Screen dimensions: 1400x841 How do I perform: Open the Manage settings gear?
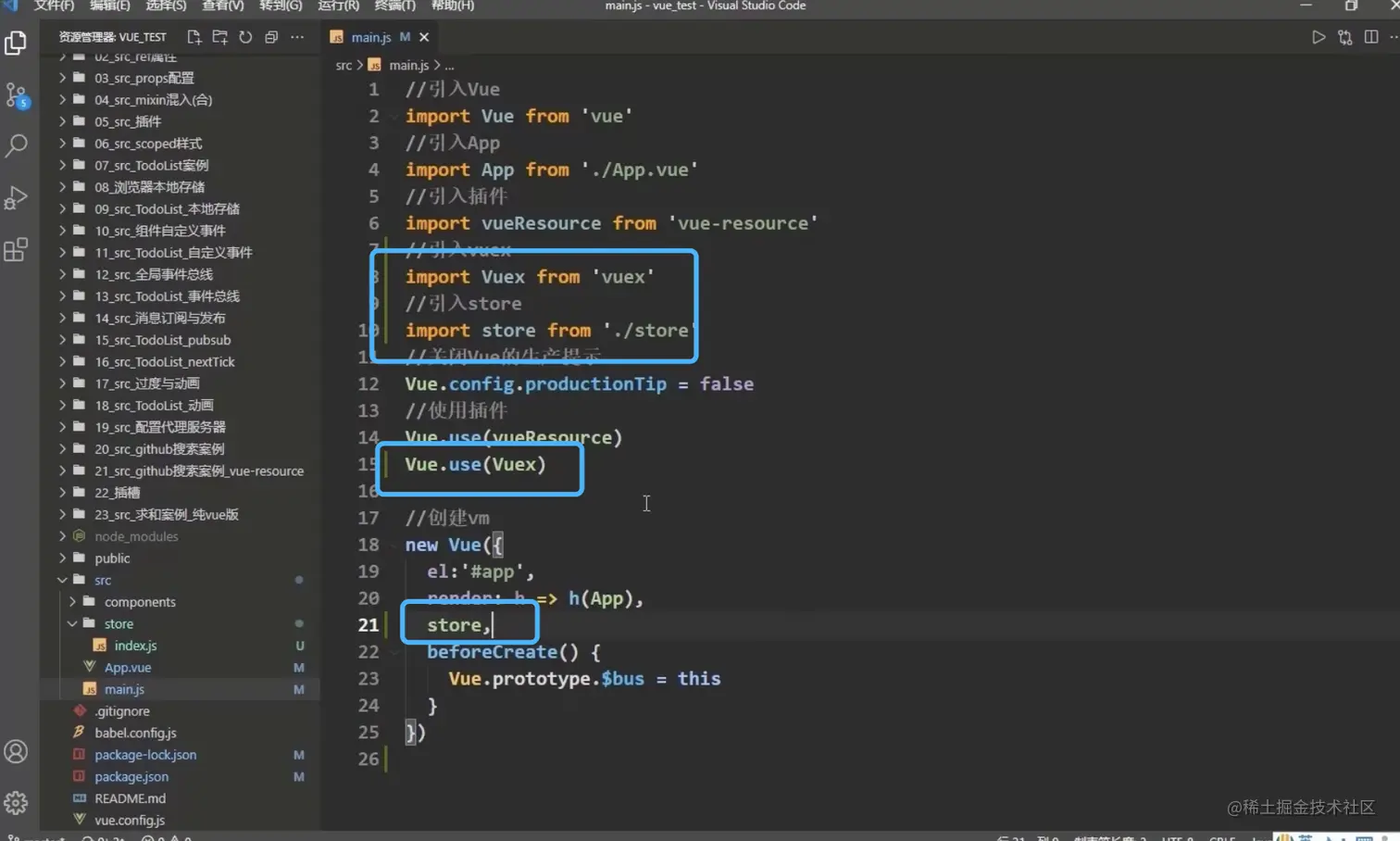pyautogui.click(x=16, y=802)
